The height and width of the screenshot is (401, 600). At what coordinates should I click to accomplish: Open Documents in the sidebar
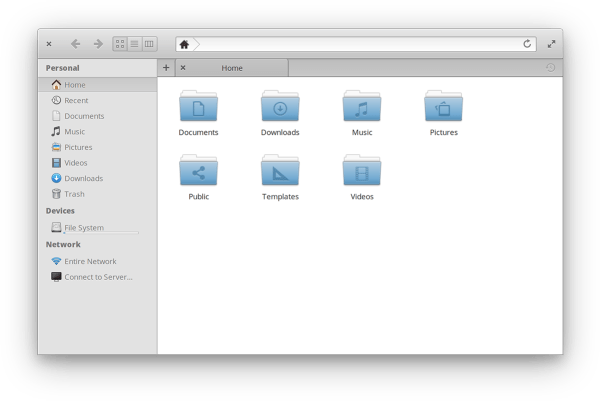point(98,116)
